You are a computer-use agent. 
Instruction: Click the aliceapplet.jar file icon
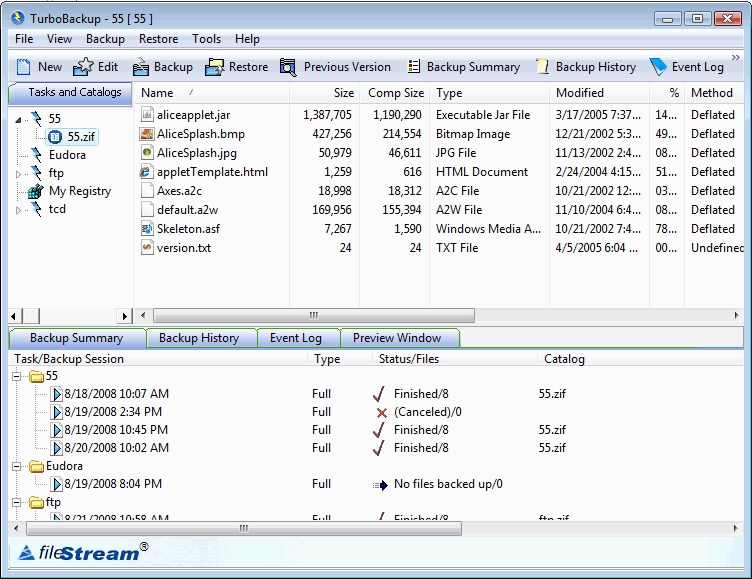tap(147, 114)
